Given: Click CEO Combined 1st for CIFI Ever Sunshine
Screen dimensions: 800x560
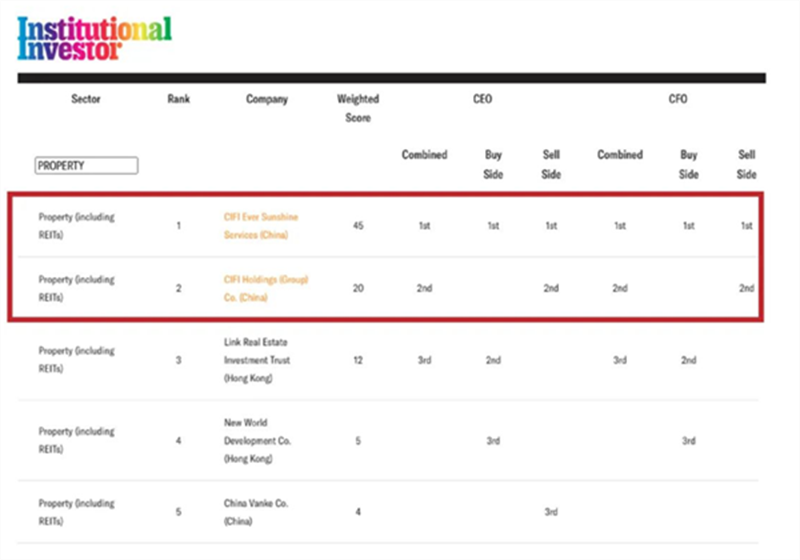Looking at the screenshot, I should [424, 225].
